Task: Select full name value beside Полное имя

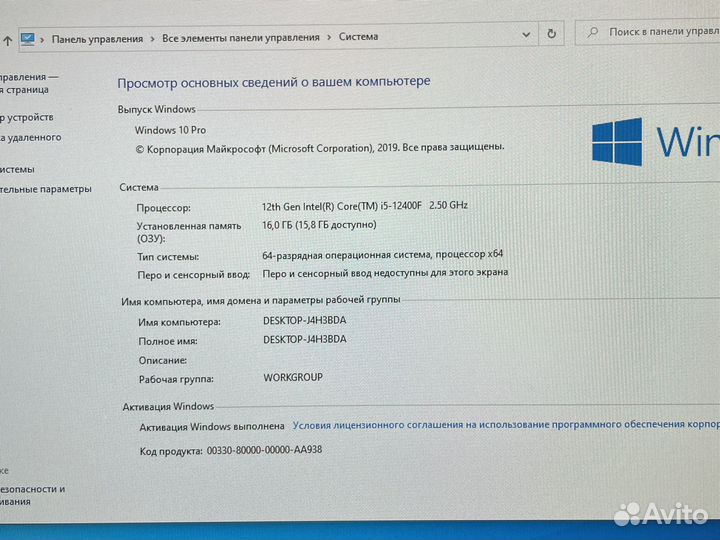Action: (304, 339)
